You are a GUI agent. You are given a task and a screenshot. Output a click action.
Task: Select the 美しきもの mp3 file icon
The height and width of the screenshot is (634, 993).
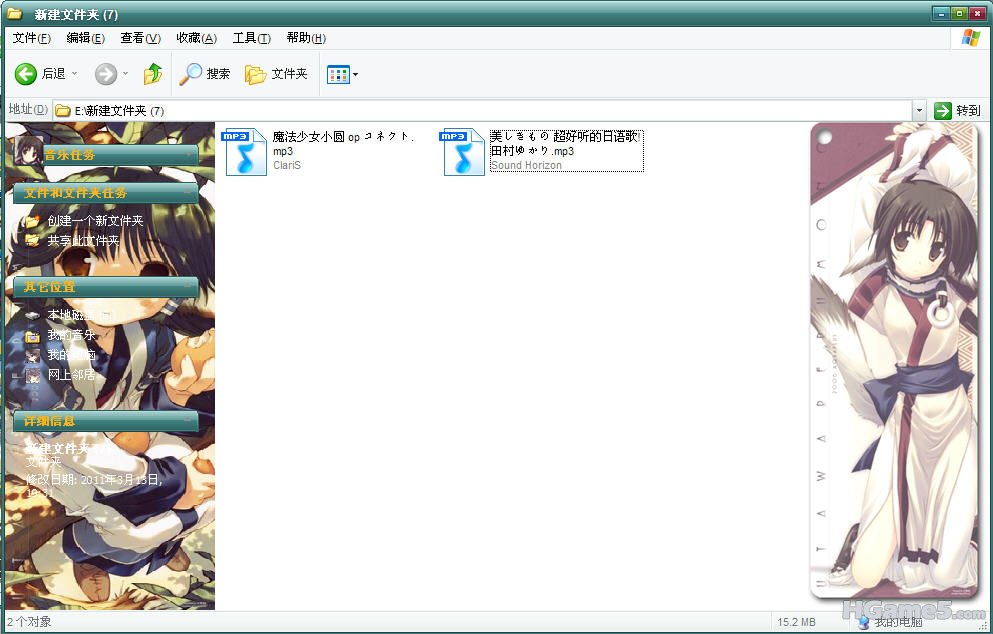click(x=462, y=151)
